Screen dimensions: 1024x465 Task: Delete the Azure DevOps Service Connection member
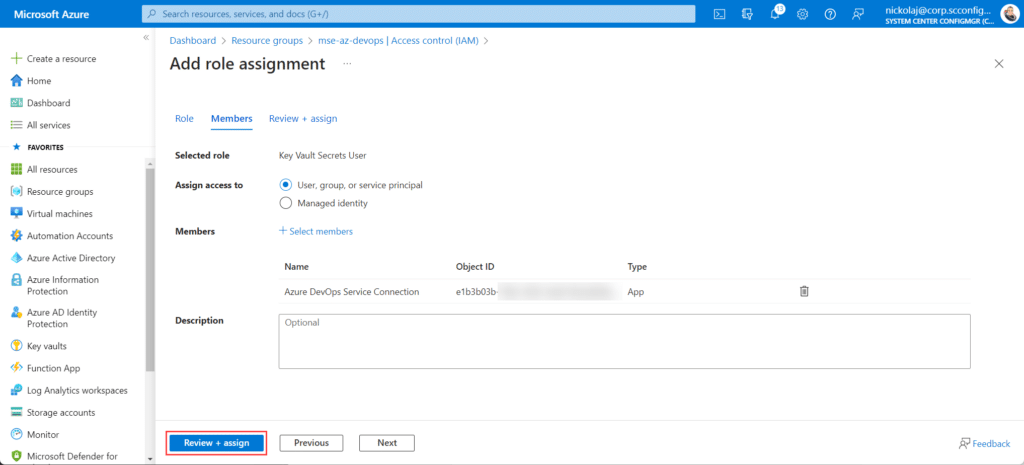tap(804, 292)
